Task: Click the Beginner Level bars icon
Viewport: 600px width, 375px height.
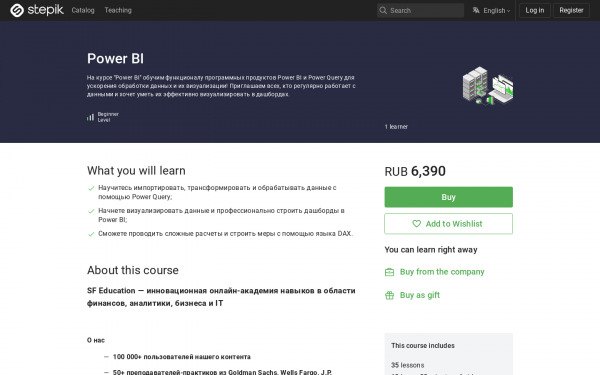Action: point(90,117)
